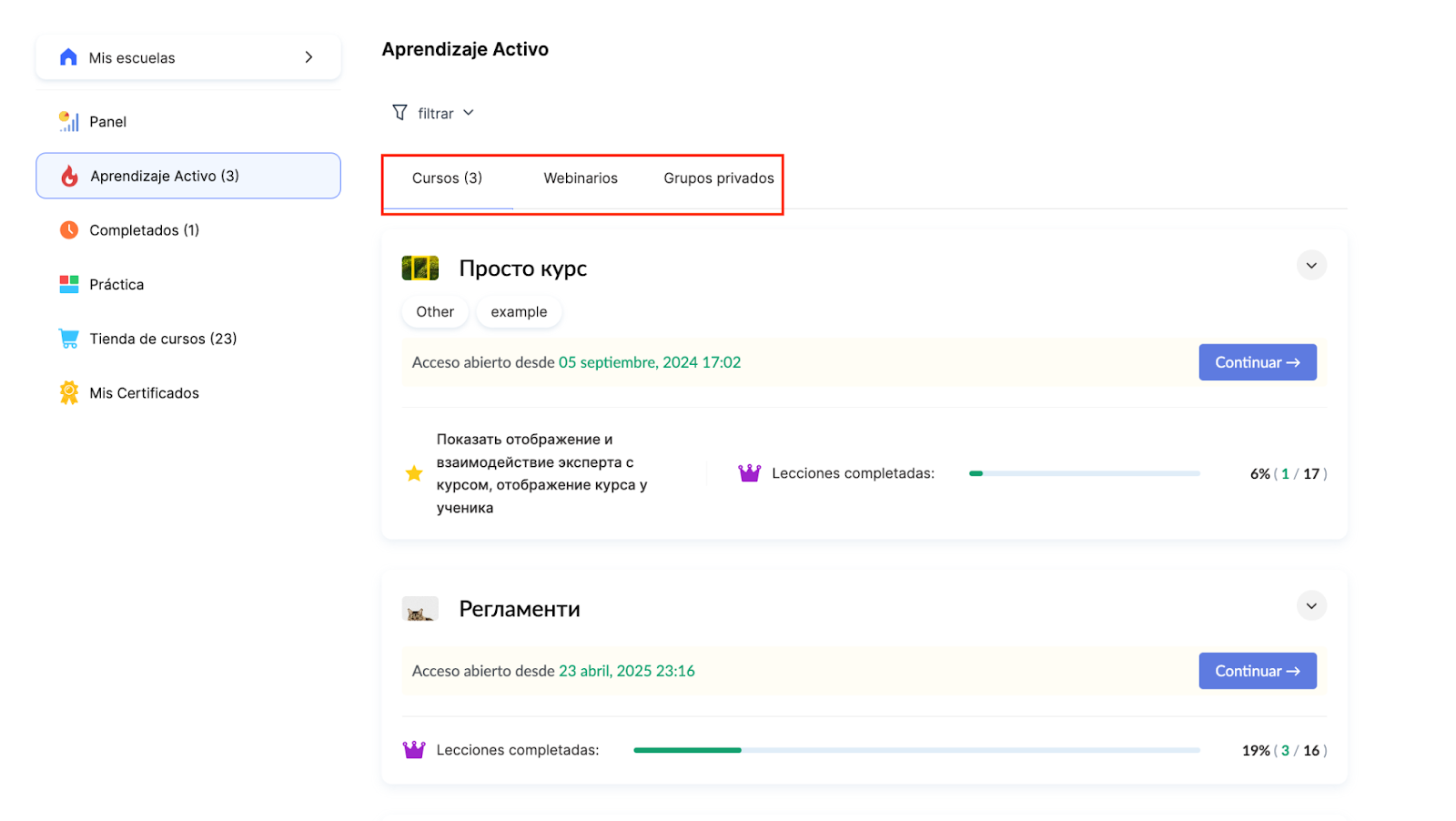Click the example tag chip

click(x=519, y=312)
